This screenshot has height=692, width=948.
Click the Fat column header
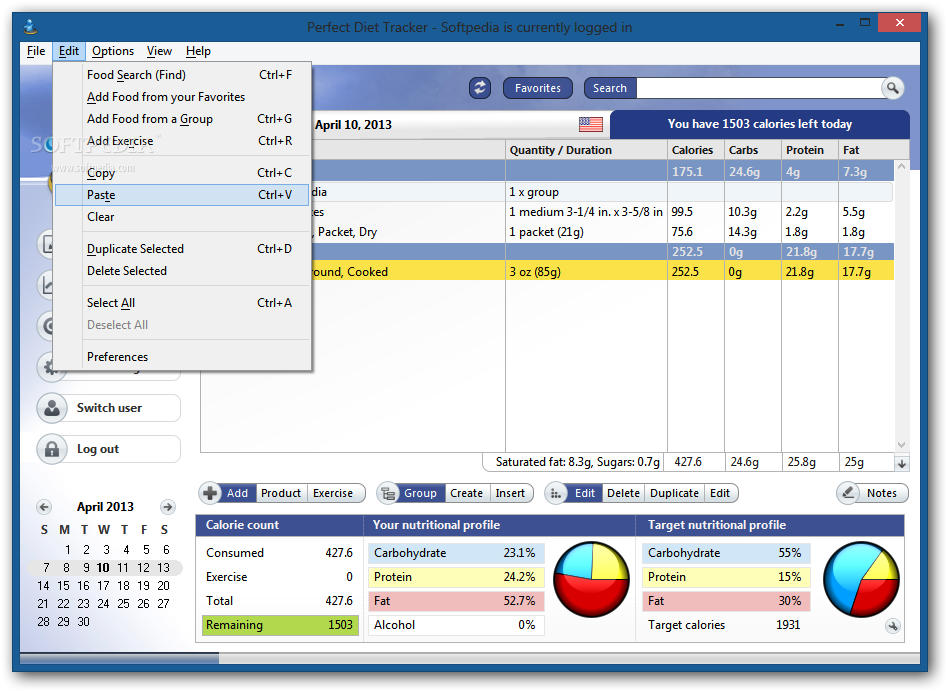coord(874,150)
